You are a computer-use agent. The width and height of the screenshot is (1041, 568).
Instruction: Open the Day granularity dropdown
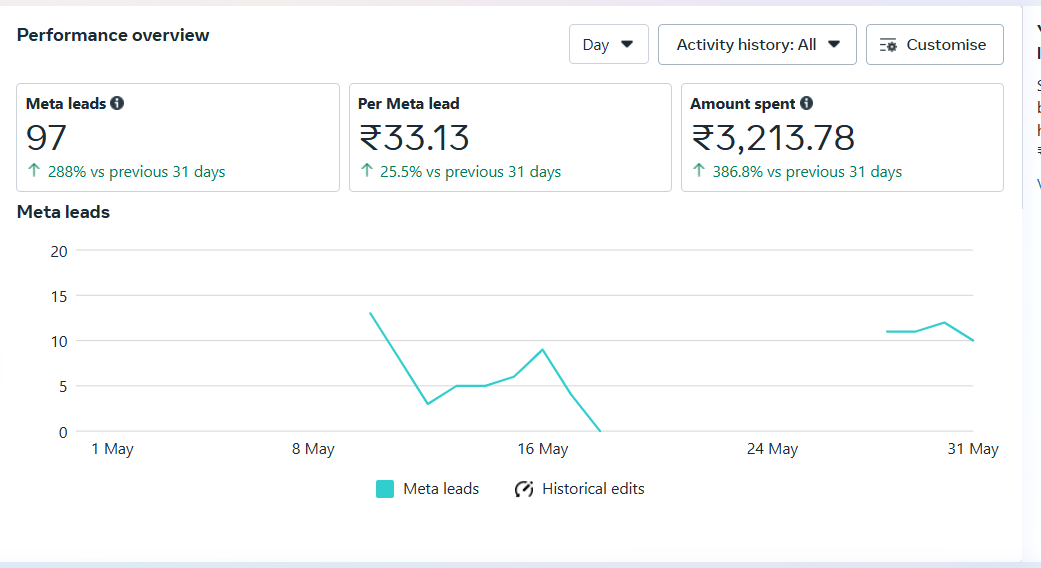pyautogui.click(x=609, y=44)
